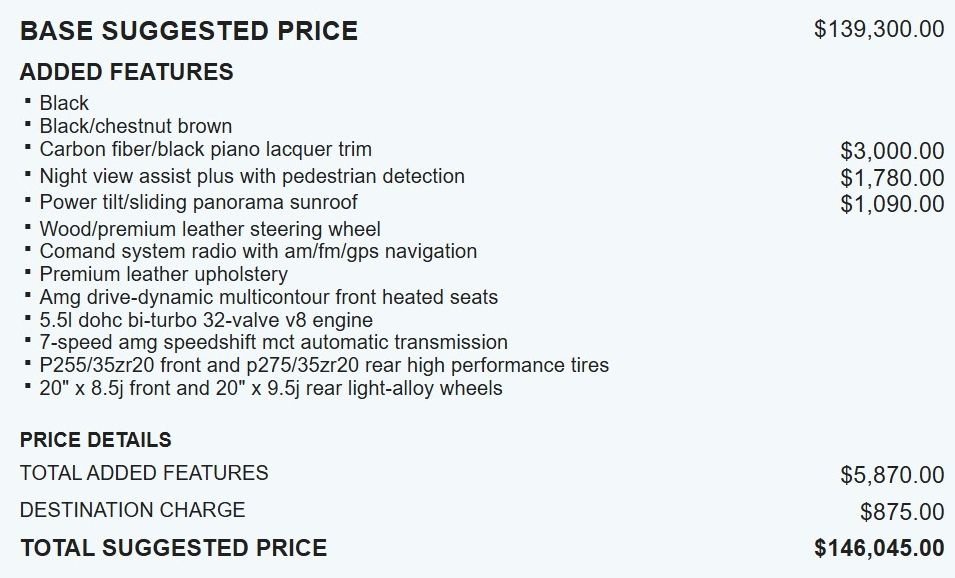
Task: Click the light-alloy wheels feature line
Action: 271,388
